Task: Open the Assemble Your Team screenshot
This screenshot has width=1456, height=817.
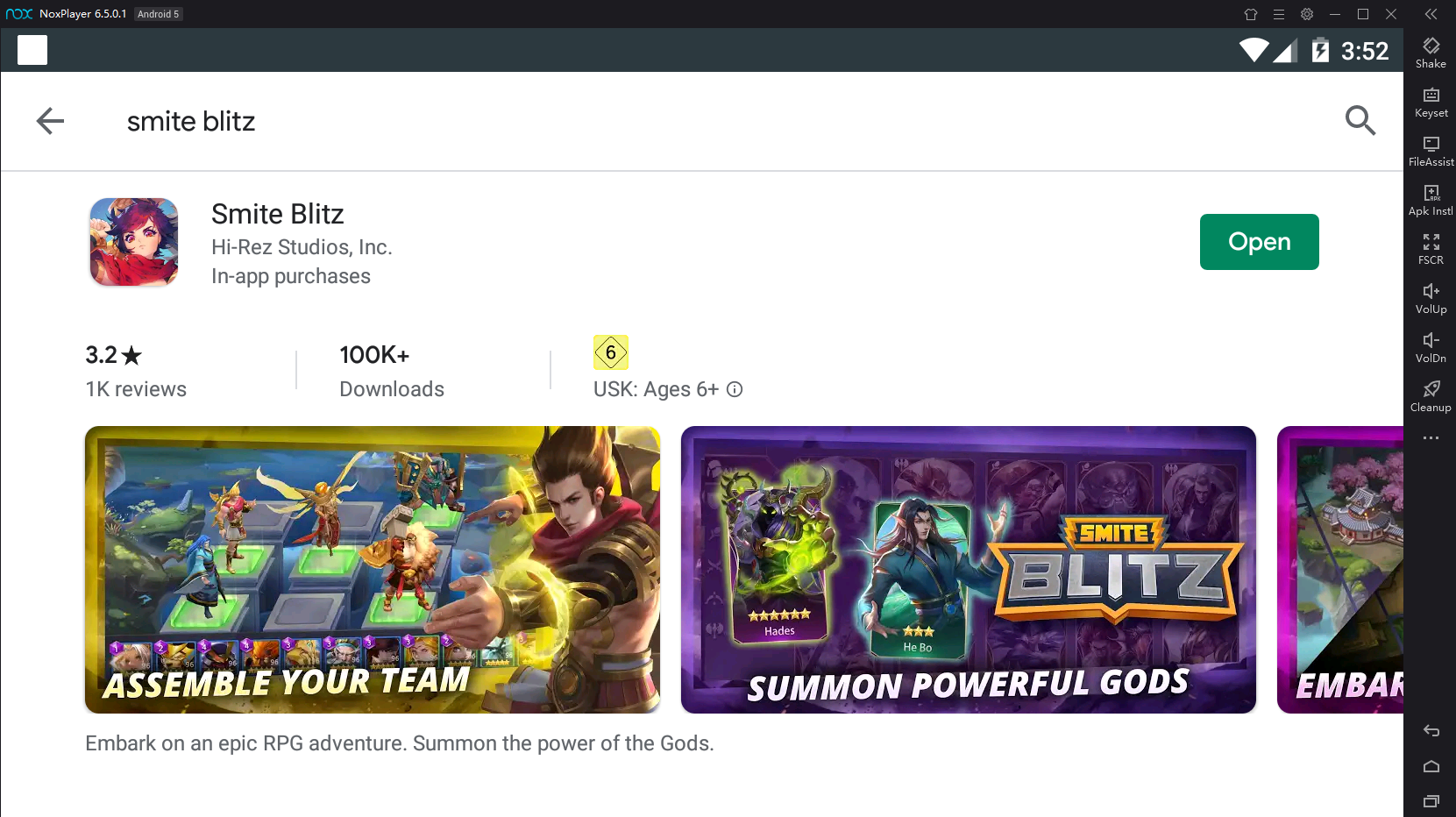Action: tap(373, 570)
